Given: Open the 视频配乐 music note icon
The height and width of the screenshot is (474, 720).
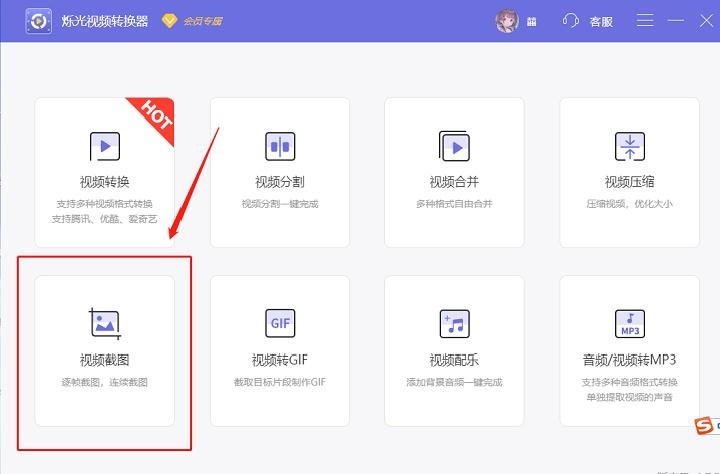Looking at the screenshot, I should (x=454, y=323).
